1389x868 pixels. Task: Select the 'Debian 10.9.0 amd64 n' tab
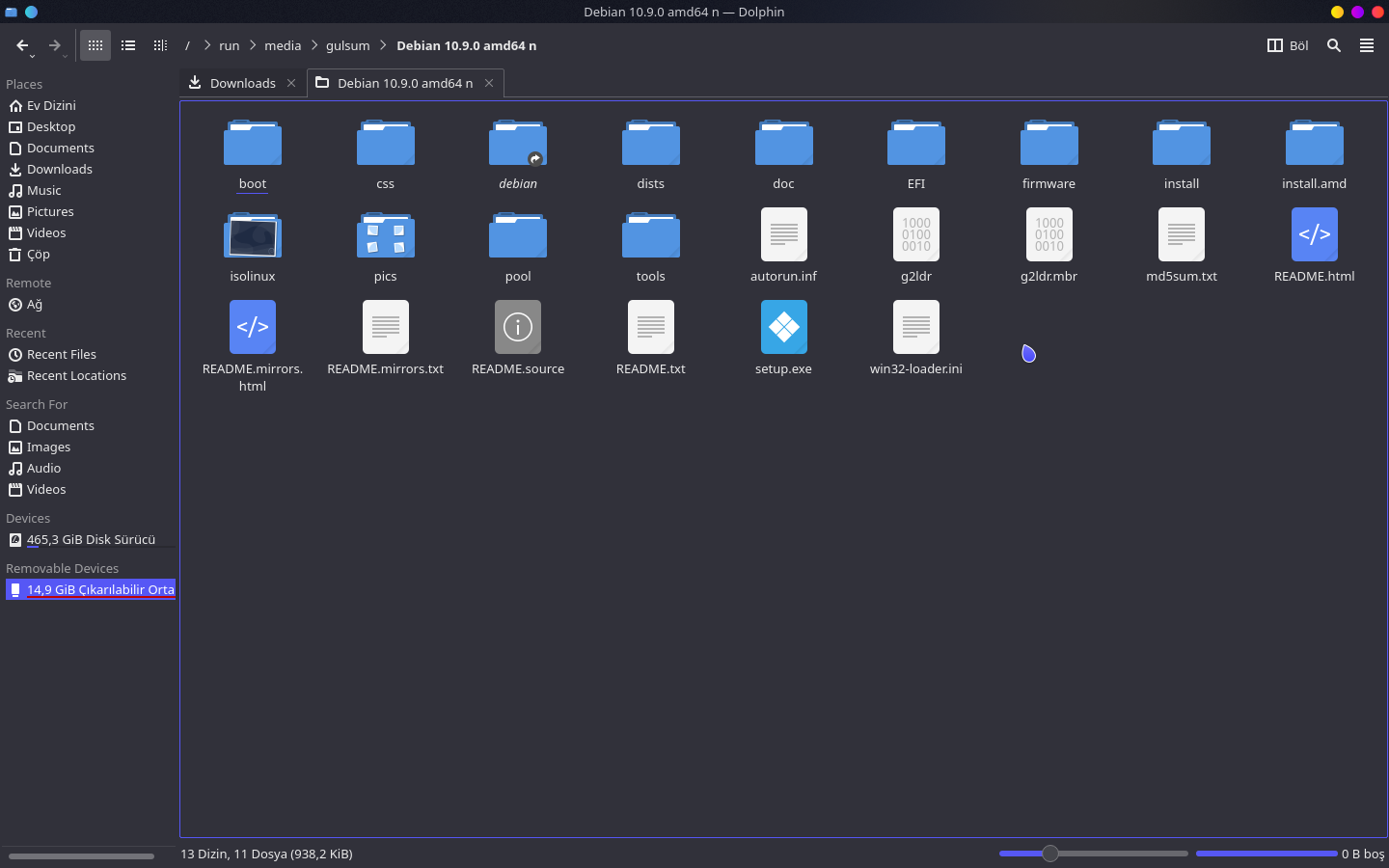405,83
